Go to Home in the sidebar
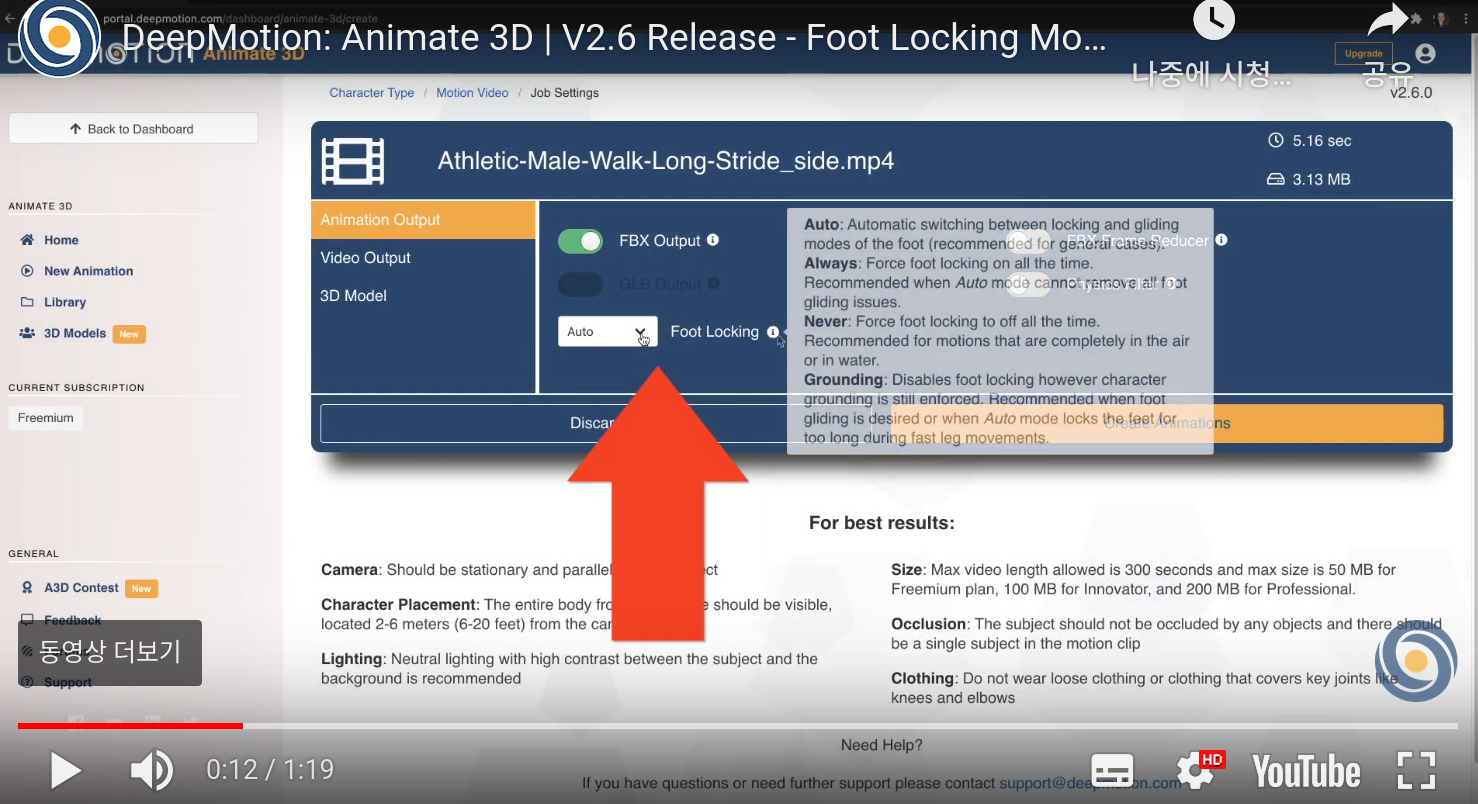Screen dimensions: 1478x804 (61, 240)
